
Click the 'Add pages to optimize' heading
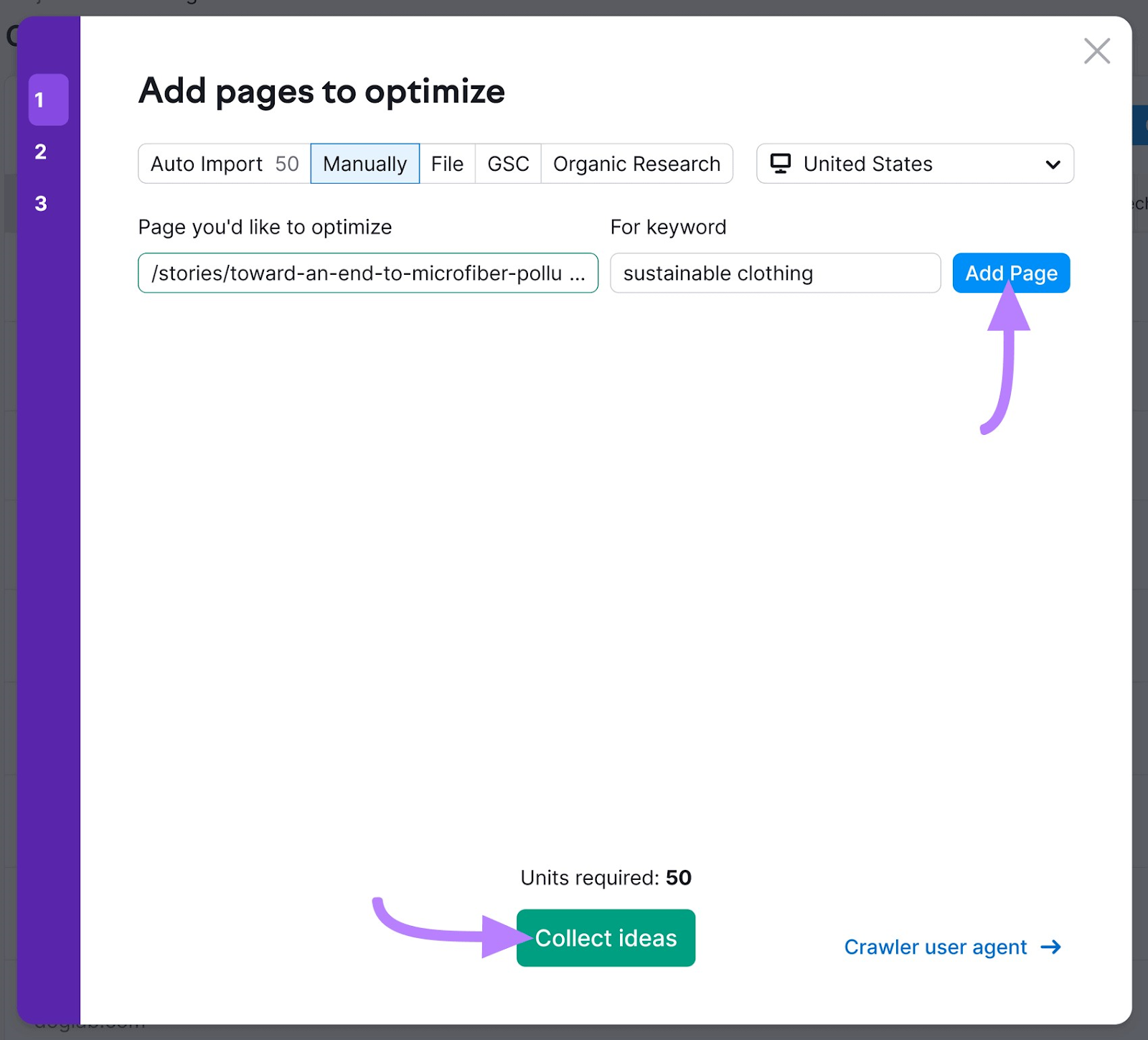(321, 91)
